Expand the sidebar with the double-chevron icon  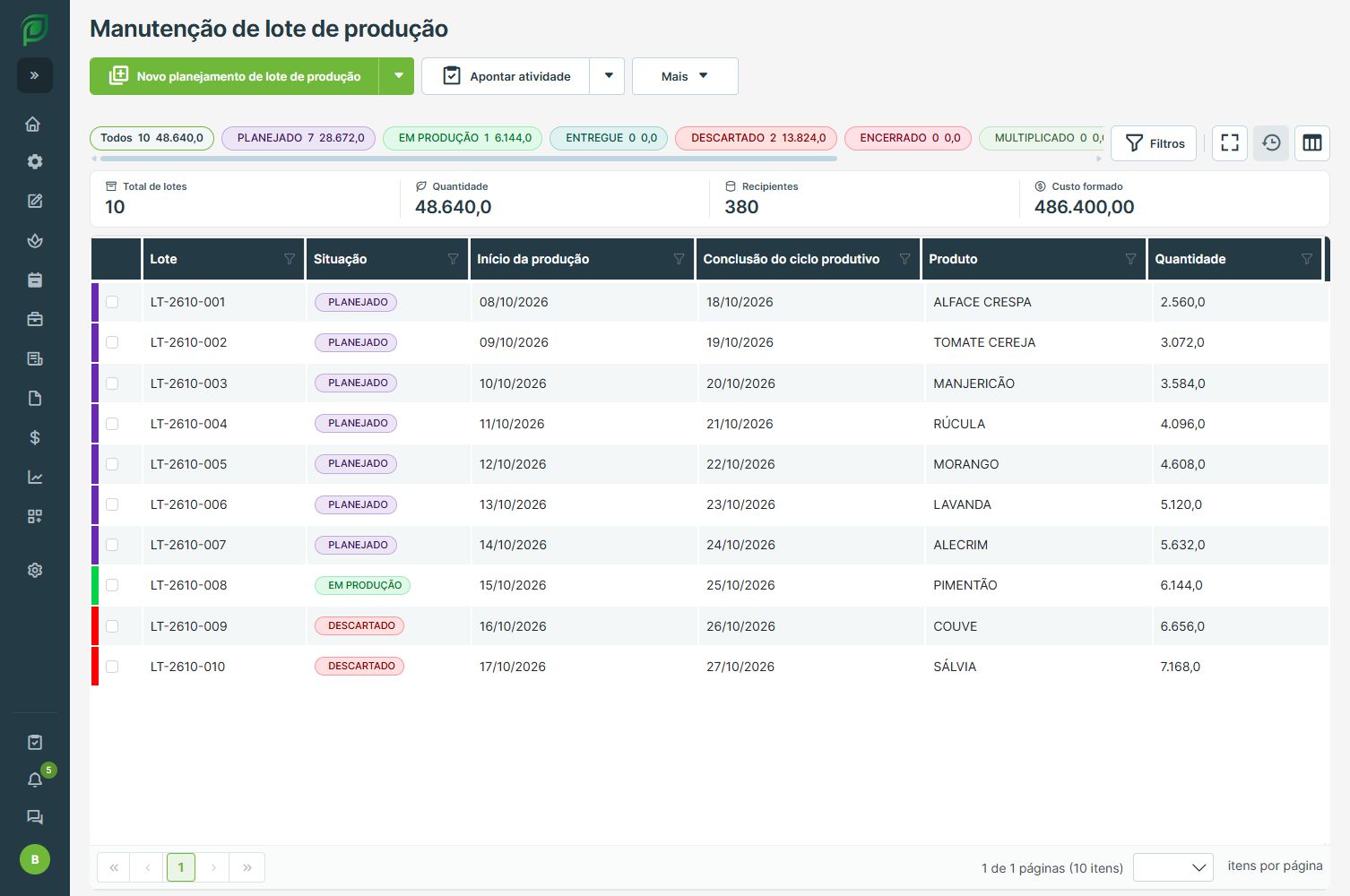tap(35, 75)
